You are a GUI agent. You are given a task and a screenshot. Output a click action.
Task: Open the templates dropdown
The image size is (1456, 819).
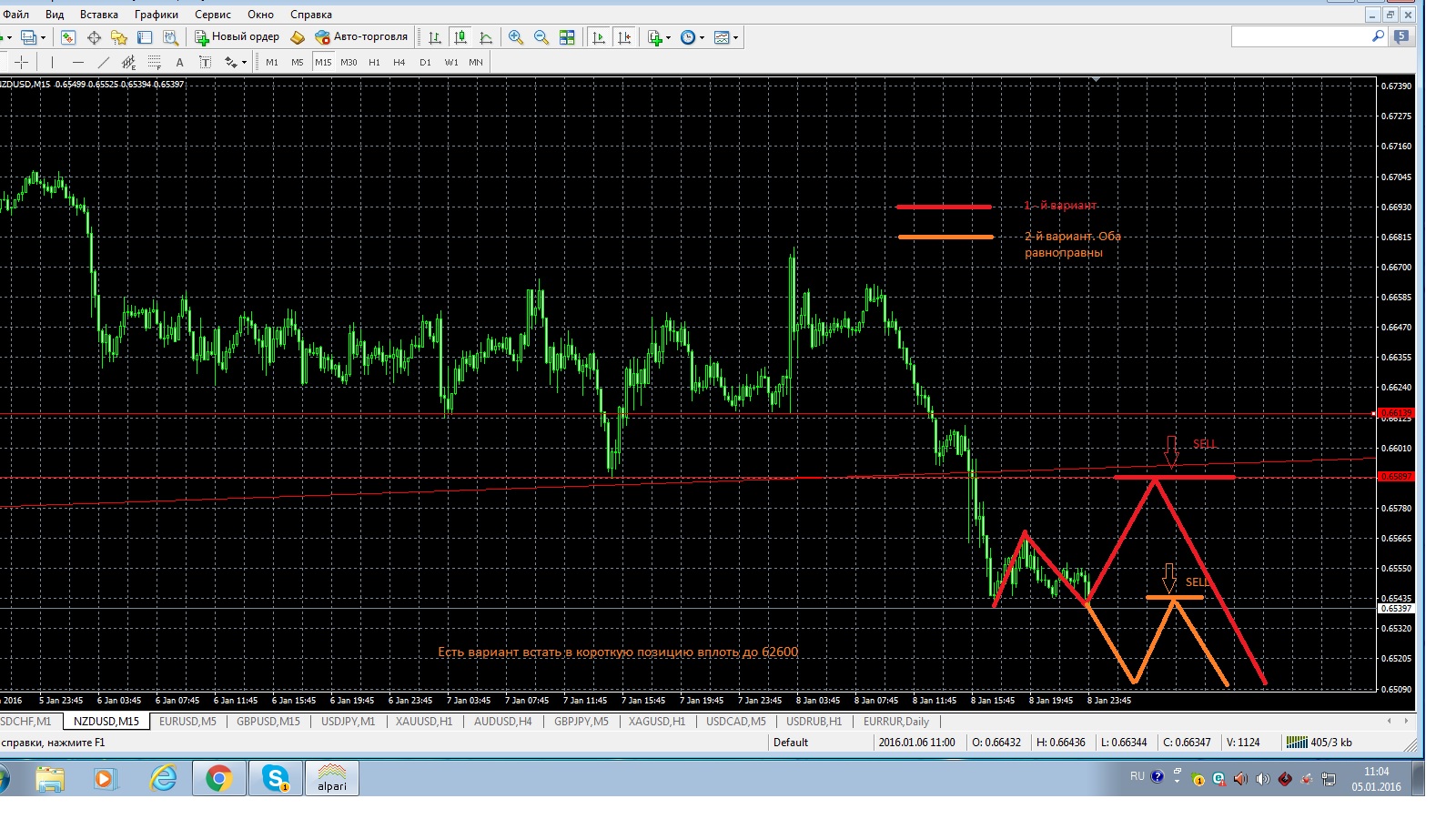click(726, 37)
